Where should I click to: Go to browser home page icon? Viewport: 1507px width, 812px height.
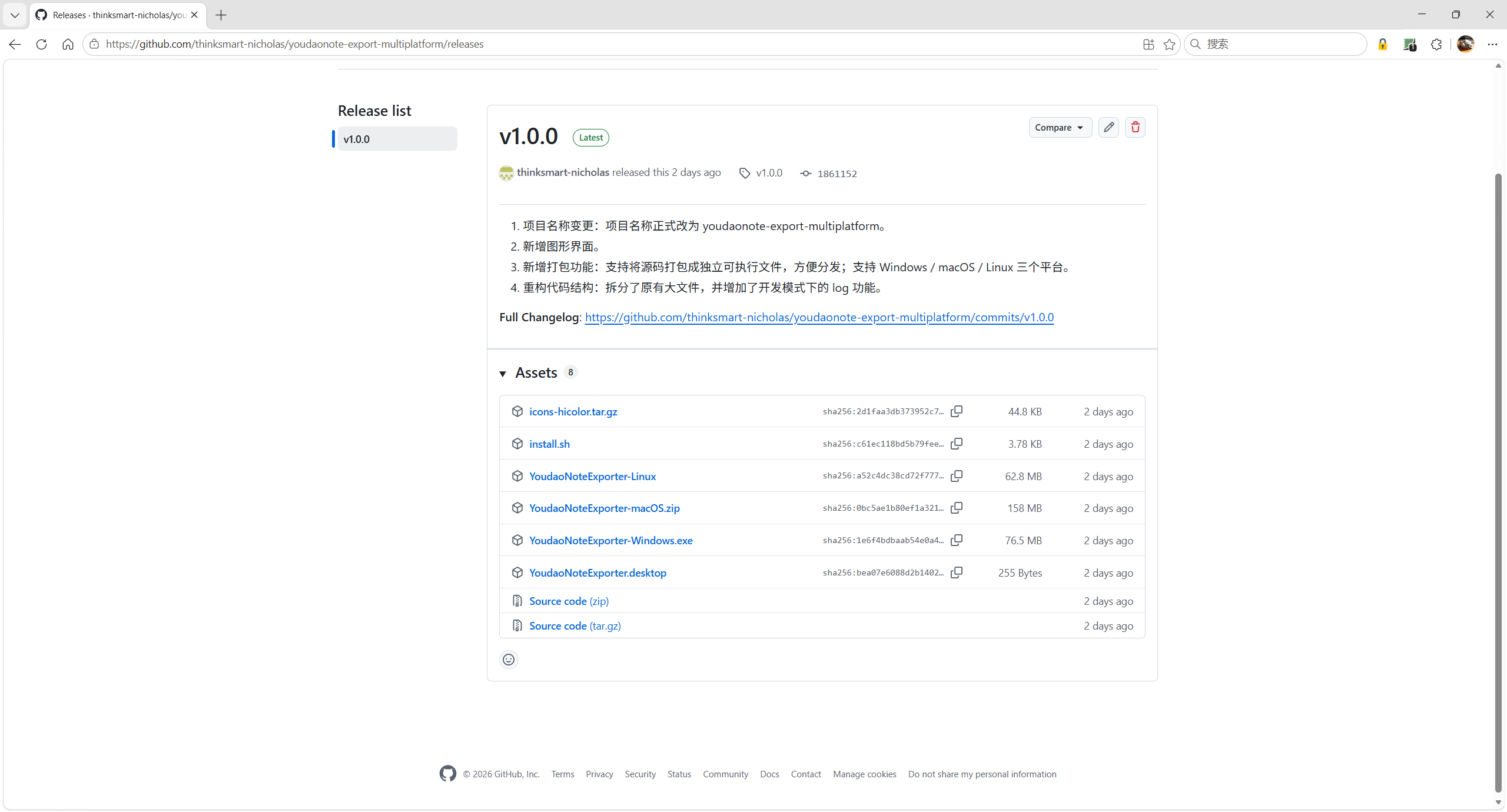68,44
